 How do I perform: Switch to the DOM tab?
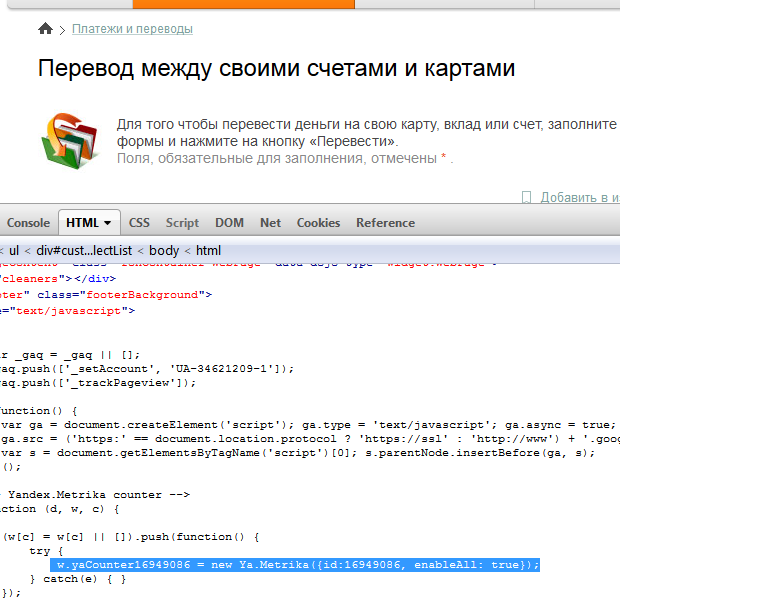pyautogui.click(x=229, y=223)
